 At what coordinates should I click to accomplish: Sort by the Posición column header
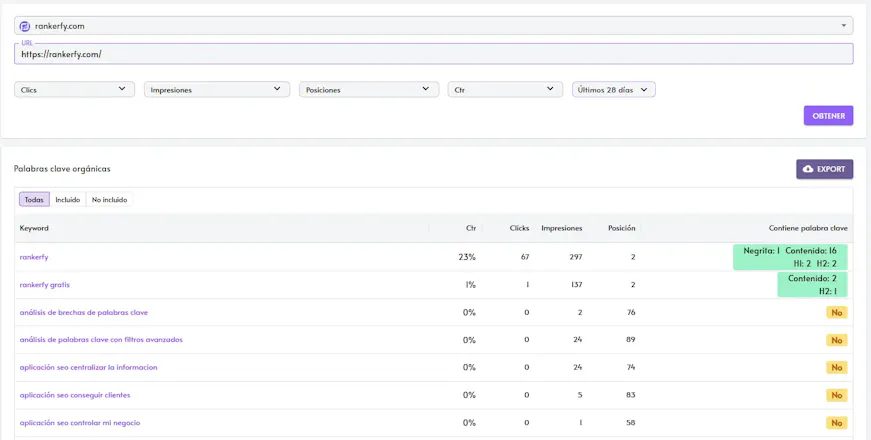click(622, 228)
